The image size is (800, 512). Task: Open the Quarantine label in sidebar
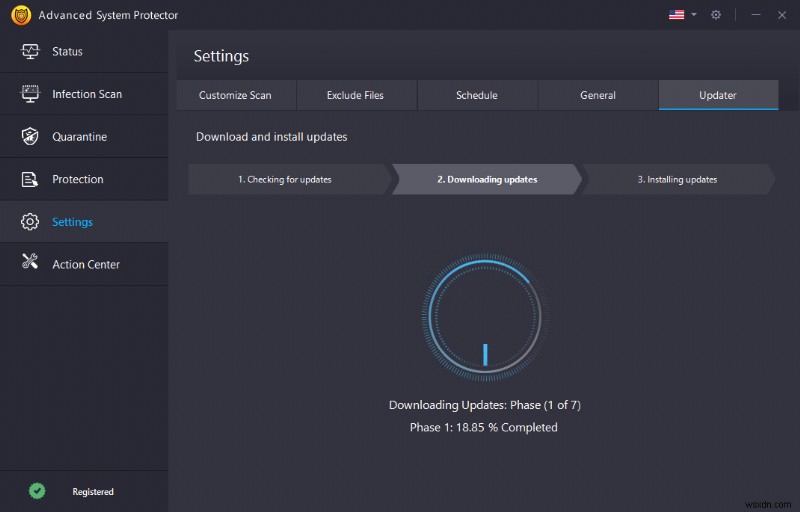[80, 137]
